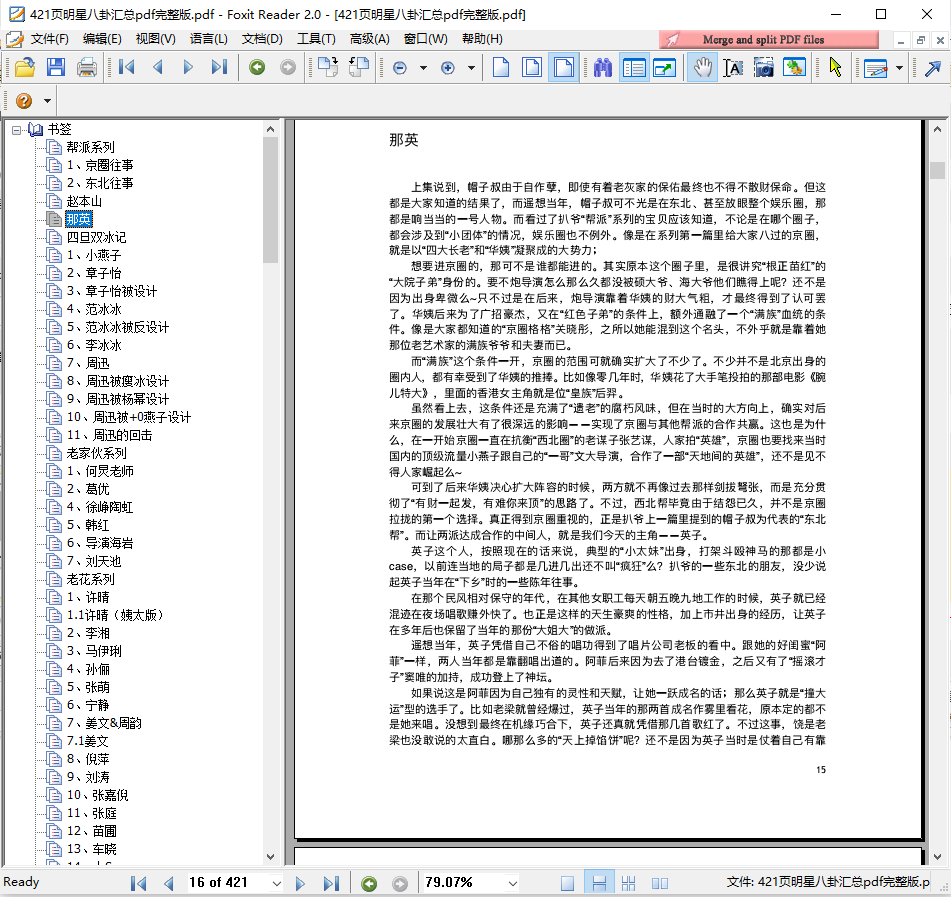
Task: Select the Text selection tool
Action: click(733, 68)
